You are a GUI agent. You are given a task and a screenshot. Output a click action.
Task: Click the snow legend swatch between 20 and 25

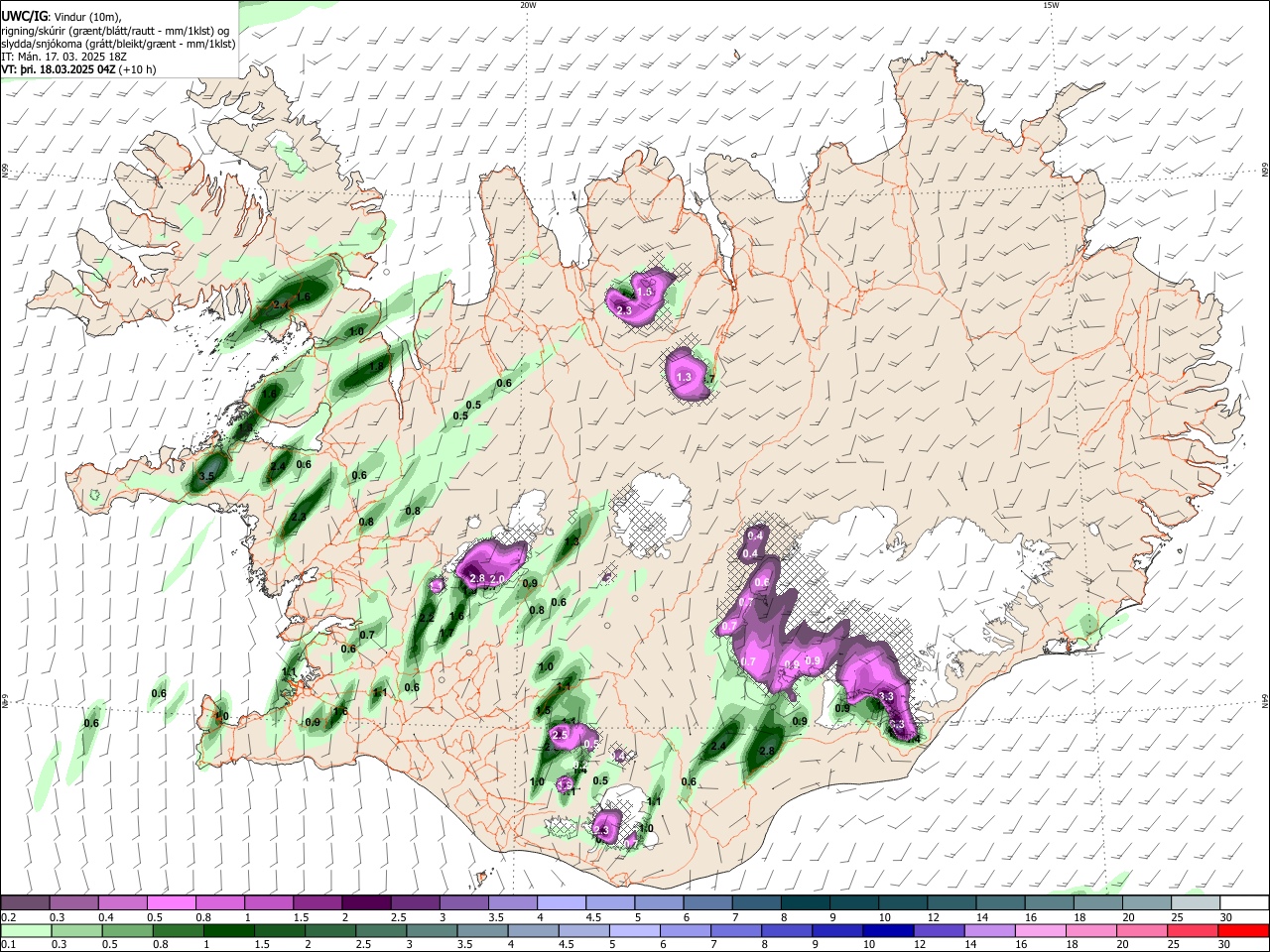pyautogui.click(x=1147, y=902)
